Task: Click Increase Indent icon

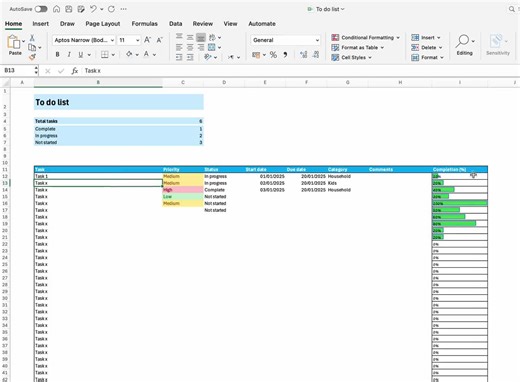Action: (190, 57)
